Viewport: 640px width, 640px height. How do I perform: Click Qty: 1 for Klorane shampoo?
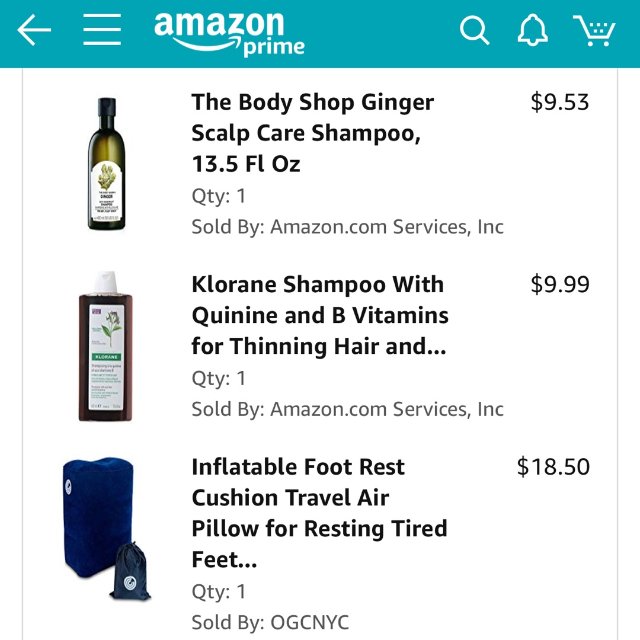coord(218,378)
